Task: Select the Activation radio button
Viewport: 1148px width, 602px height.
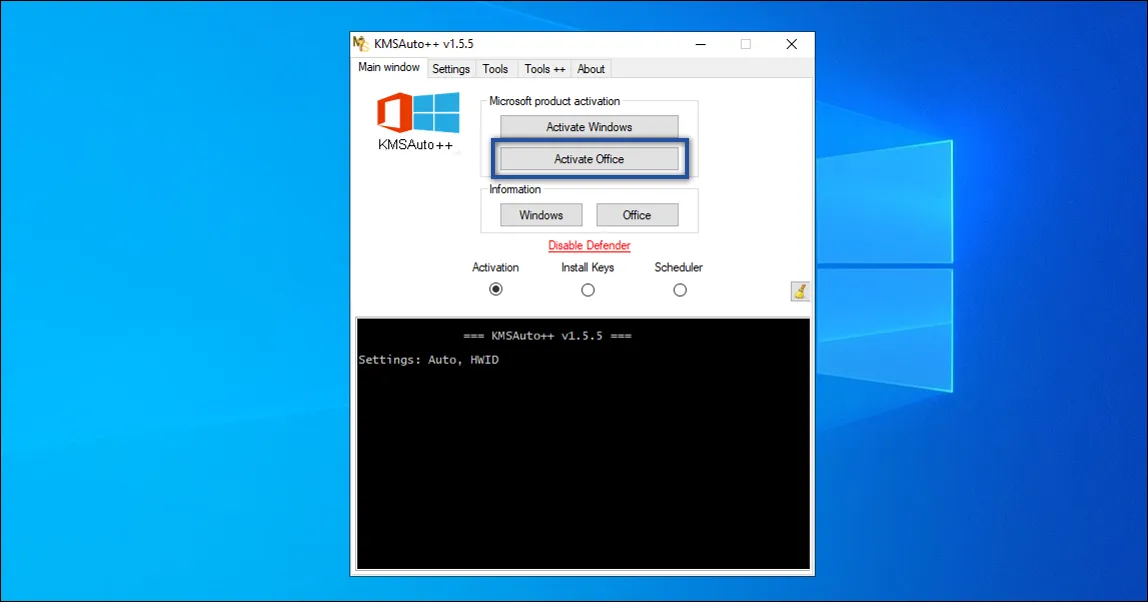Action: coord(495,290)
